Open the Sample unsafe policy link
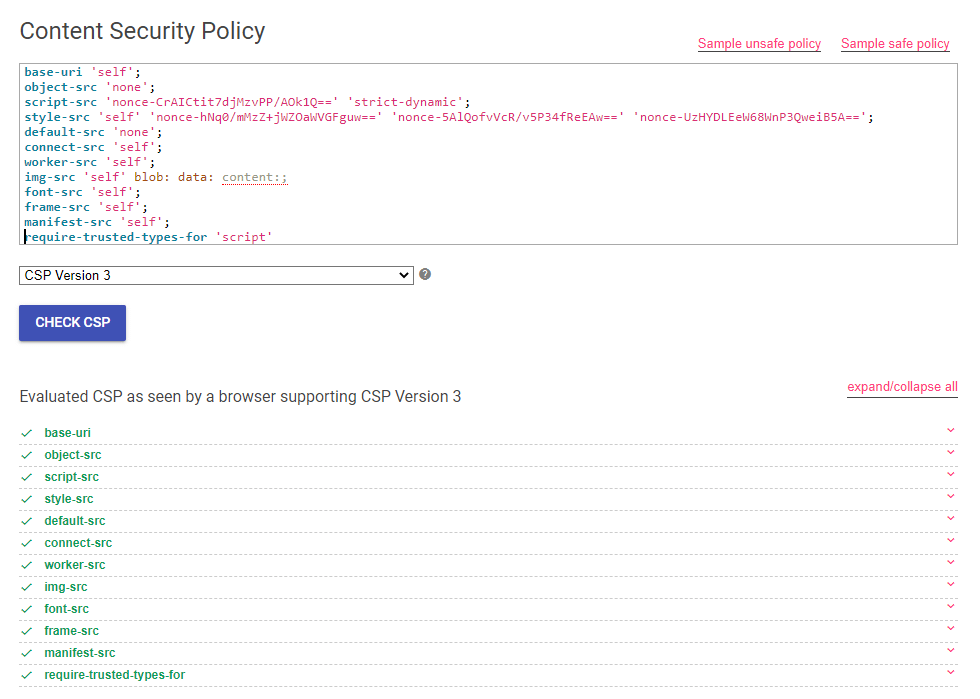 pyautogui.click(x=759, y=43)
